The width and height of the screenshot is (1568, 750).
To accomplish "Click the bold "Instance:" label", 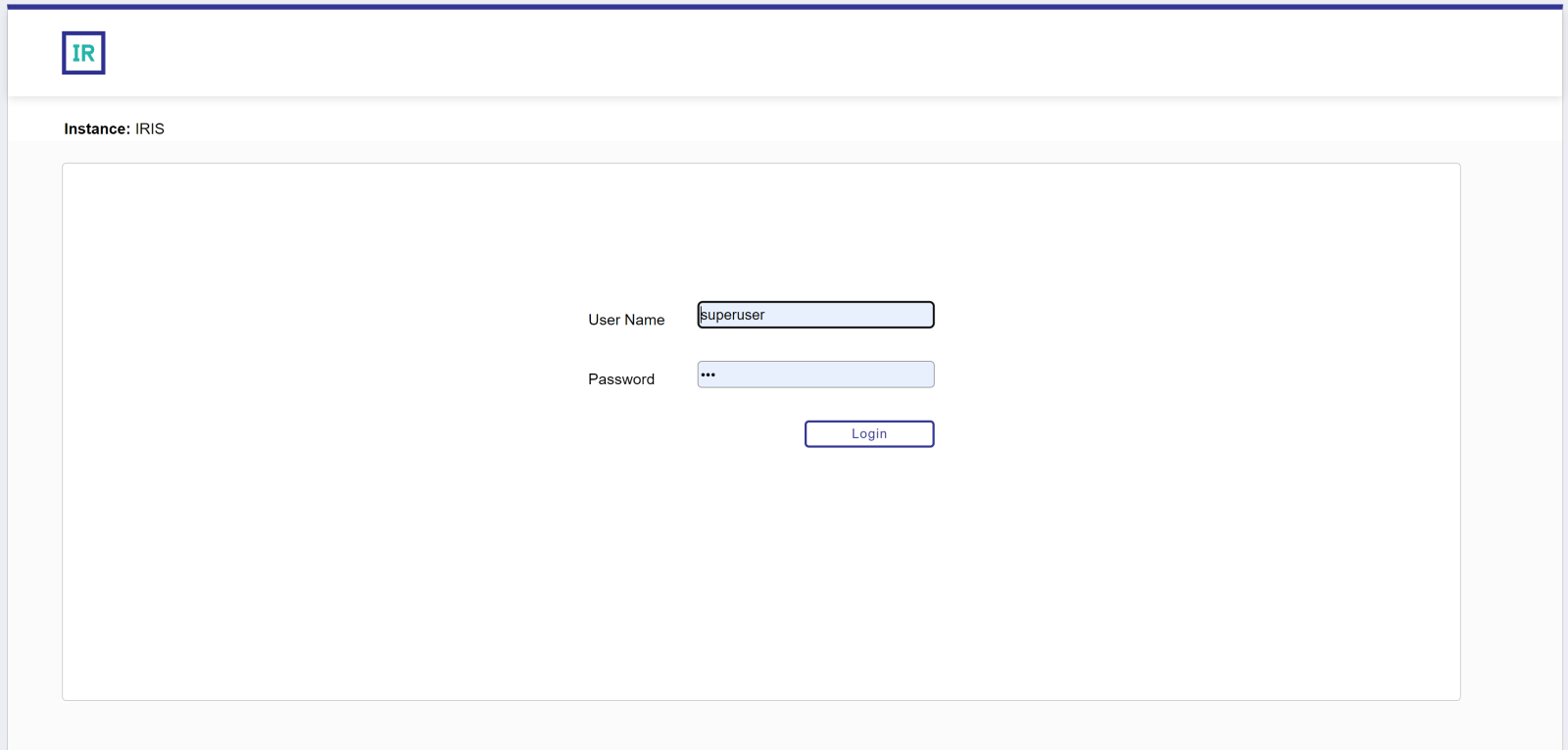I will point(97,128).
